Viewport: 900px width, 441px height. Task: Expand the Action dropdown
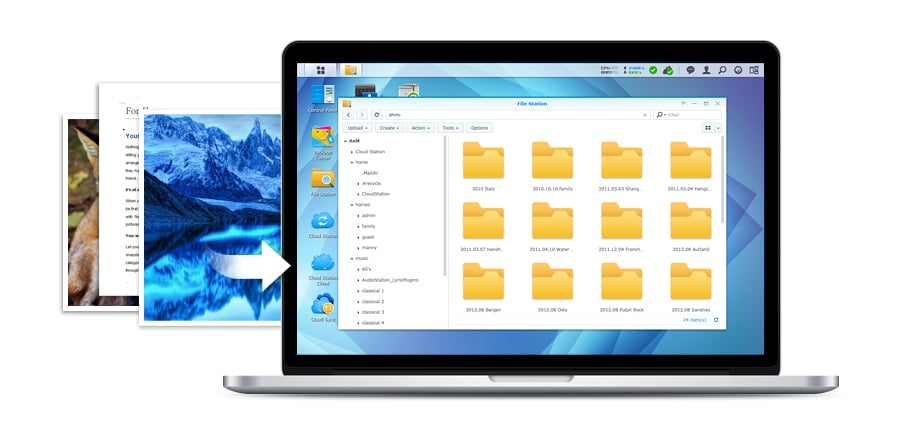(x=420, y=128)
